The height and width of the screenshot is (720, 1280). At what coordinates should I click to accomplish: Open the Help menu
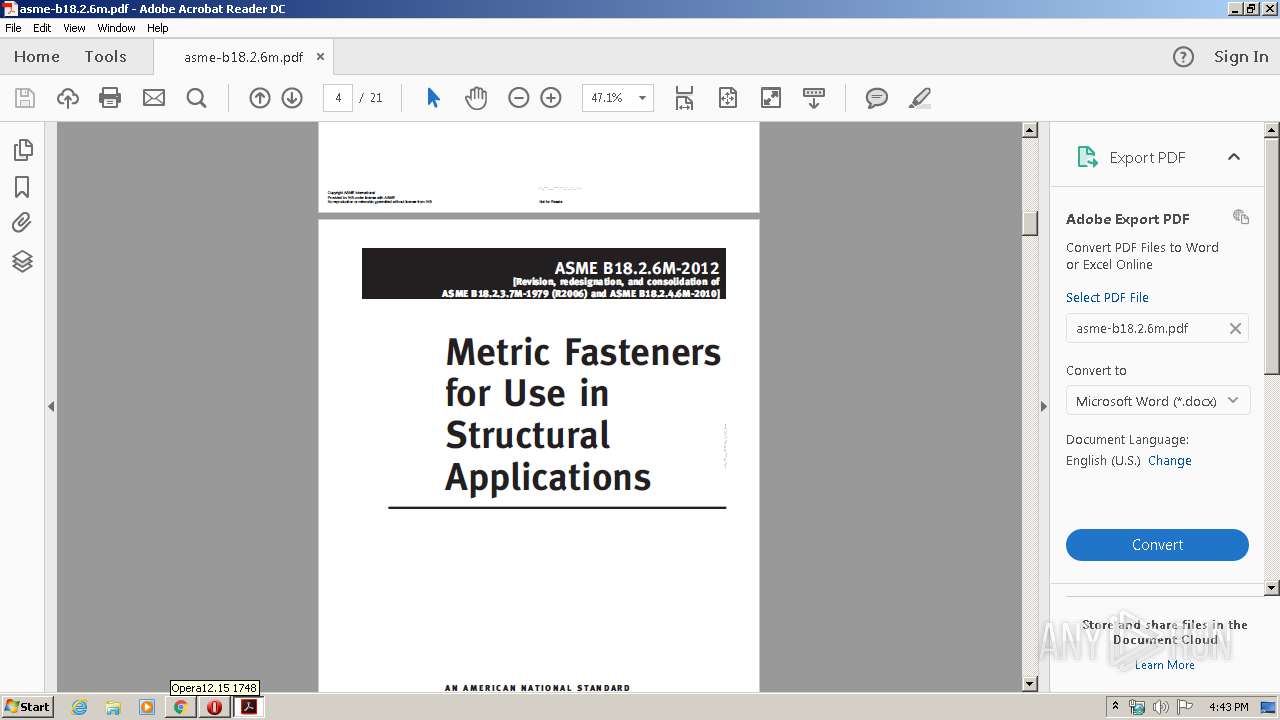[x=158, y=28]
